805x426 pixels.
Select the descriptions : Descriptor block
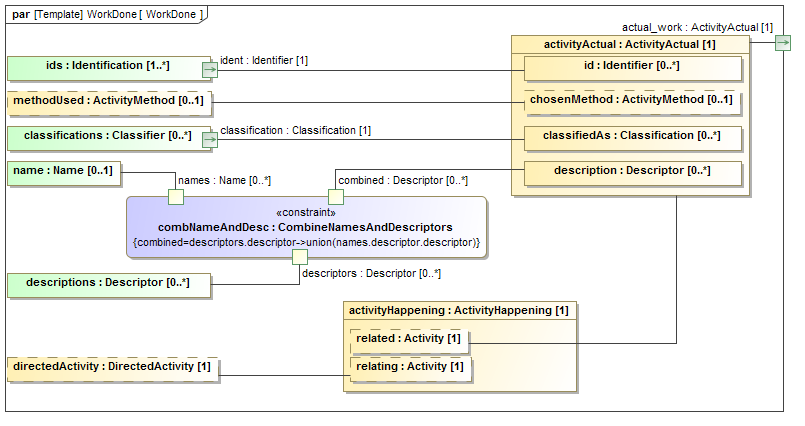(109, 285)
